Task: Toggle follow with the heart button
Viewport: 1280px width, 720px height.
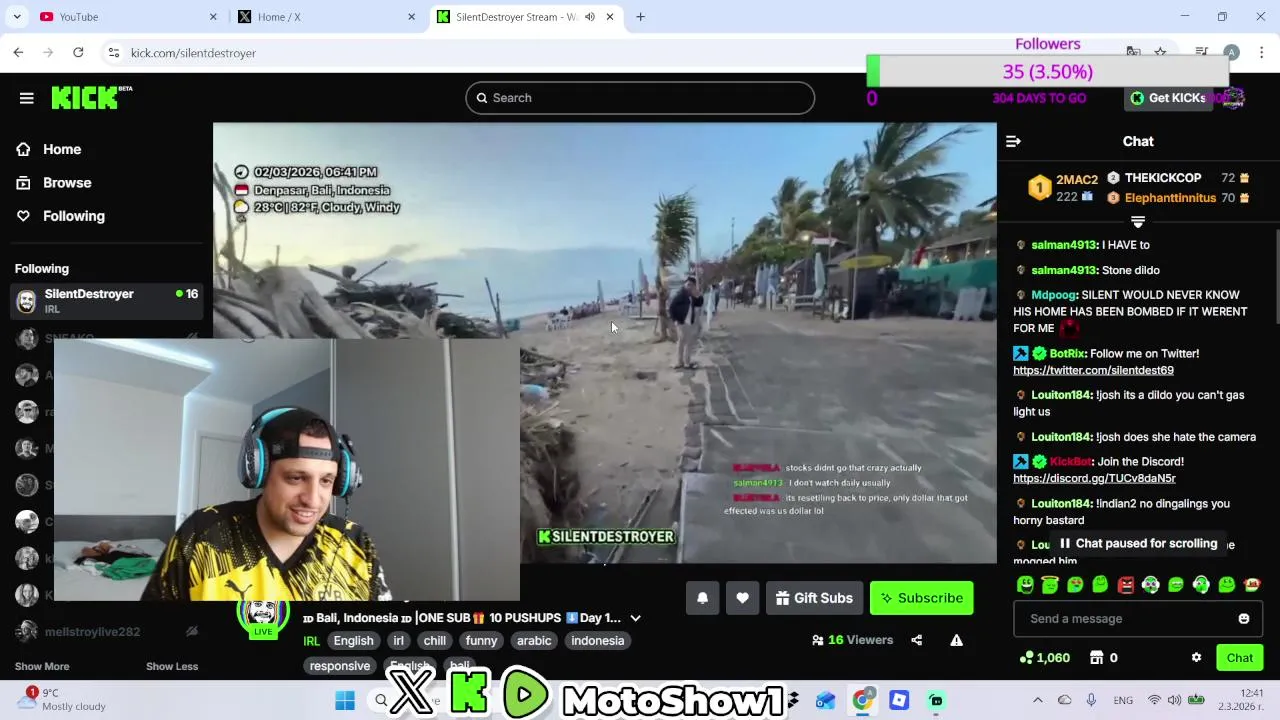Action: click(742, 598)
